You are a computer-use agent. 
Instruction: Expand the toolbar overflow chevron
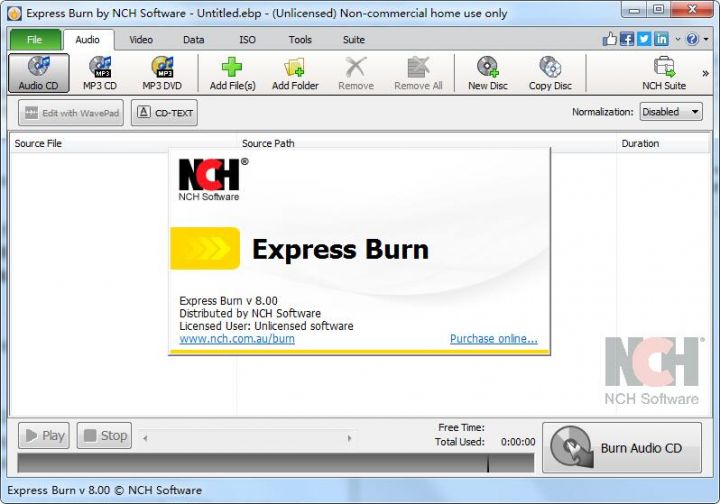click(706, 73)
